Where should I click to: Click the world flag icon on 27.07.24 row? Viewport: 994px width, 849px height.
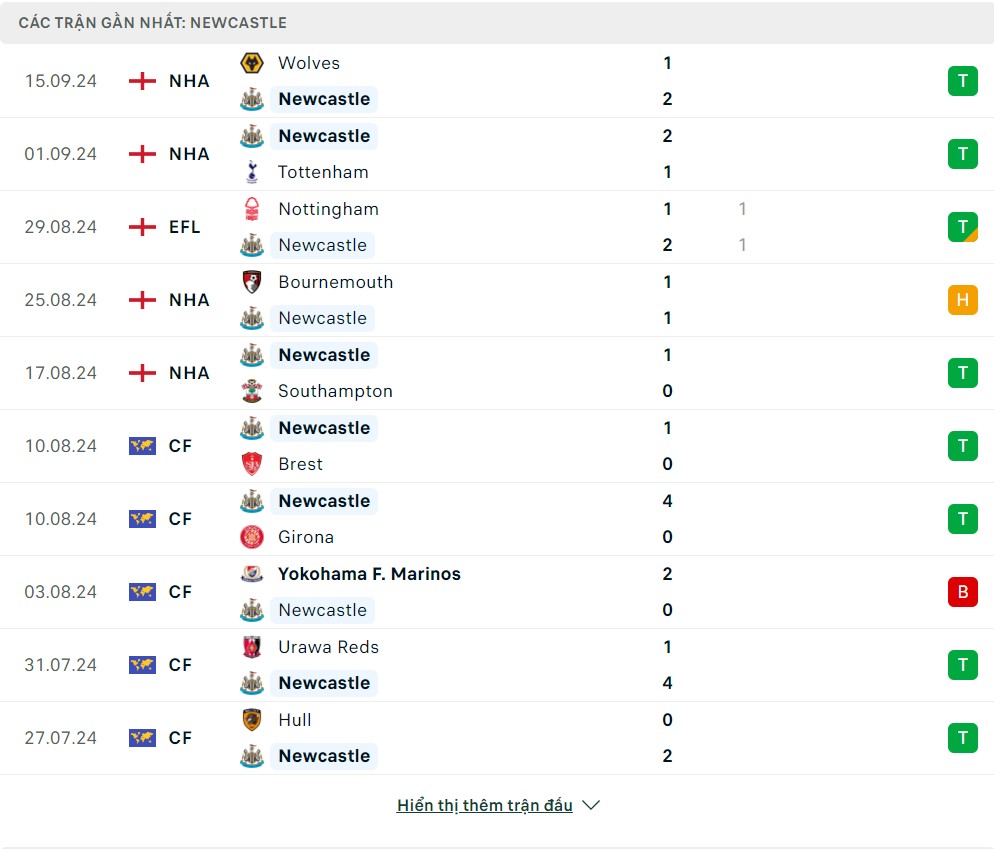pos(143,738)
